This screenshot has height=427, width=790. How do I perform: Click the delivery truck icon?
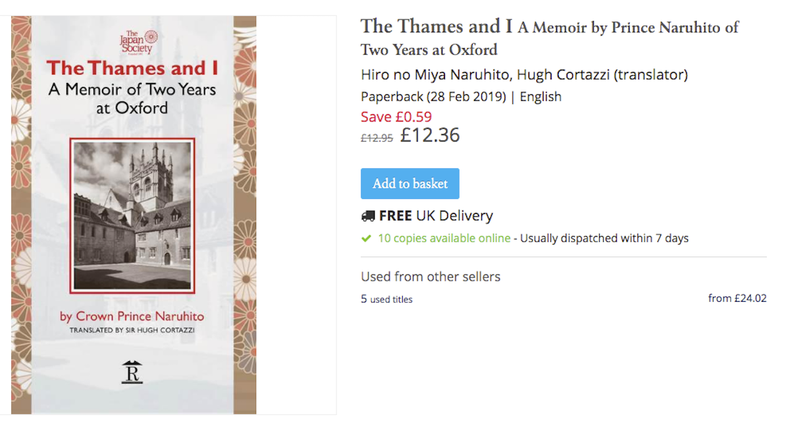[x=368, y=216]
